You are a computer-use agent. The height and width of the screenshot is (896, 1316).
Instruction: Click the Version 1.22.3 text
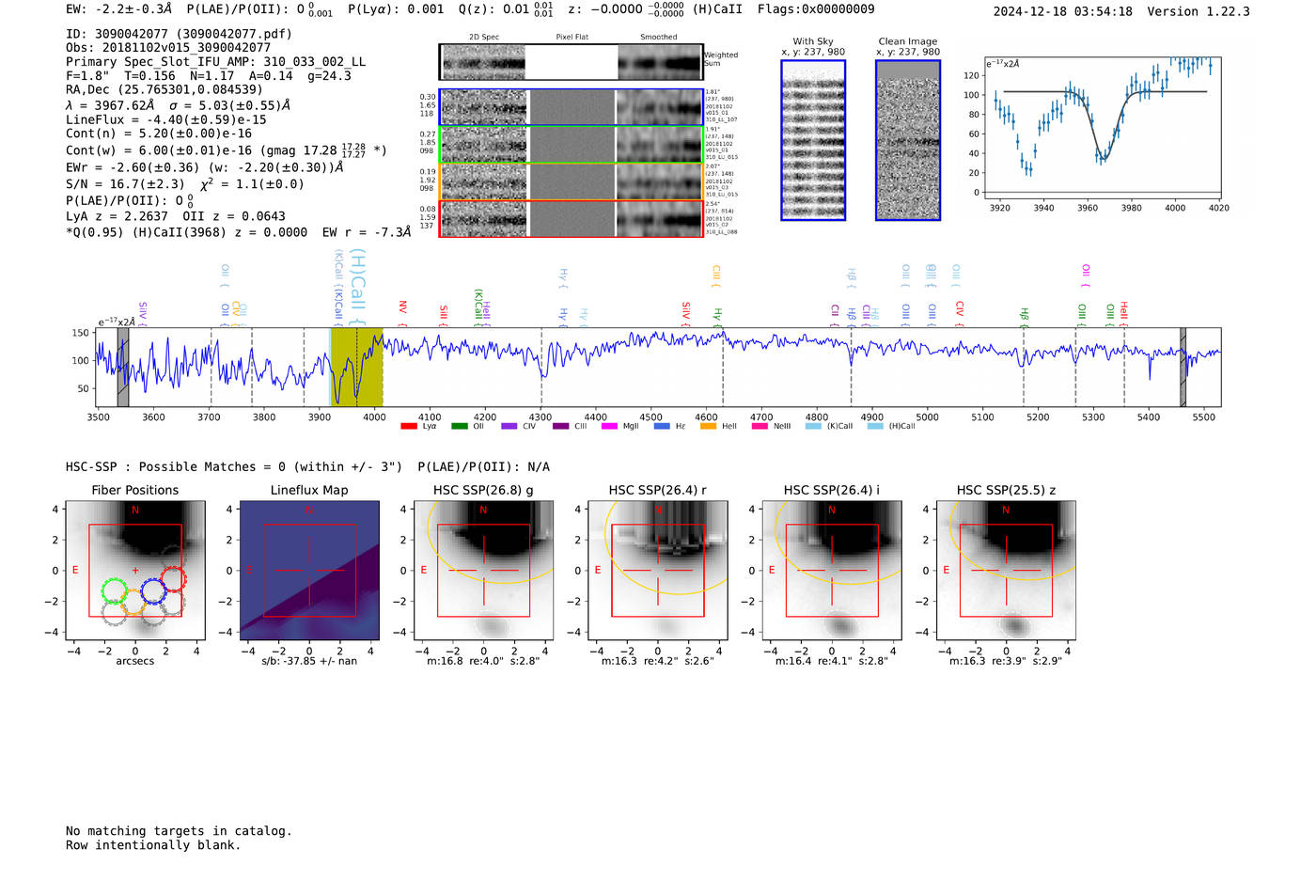(1198, 12)
